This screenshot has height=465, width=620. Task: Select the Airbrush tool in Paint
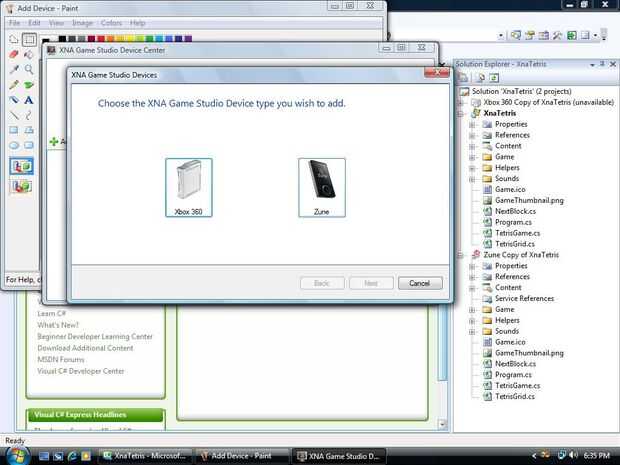pos(14,100)
